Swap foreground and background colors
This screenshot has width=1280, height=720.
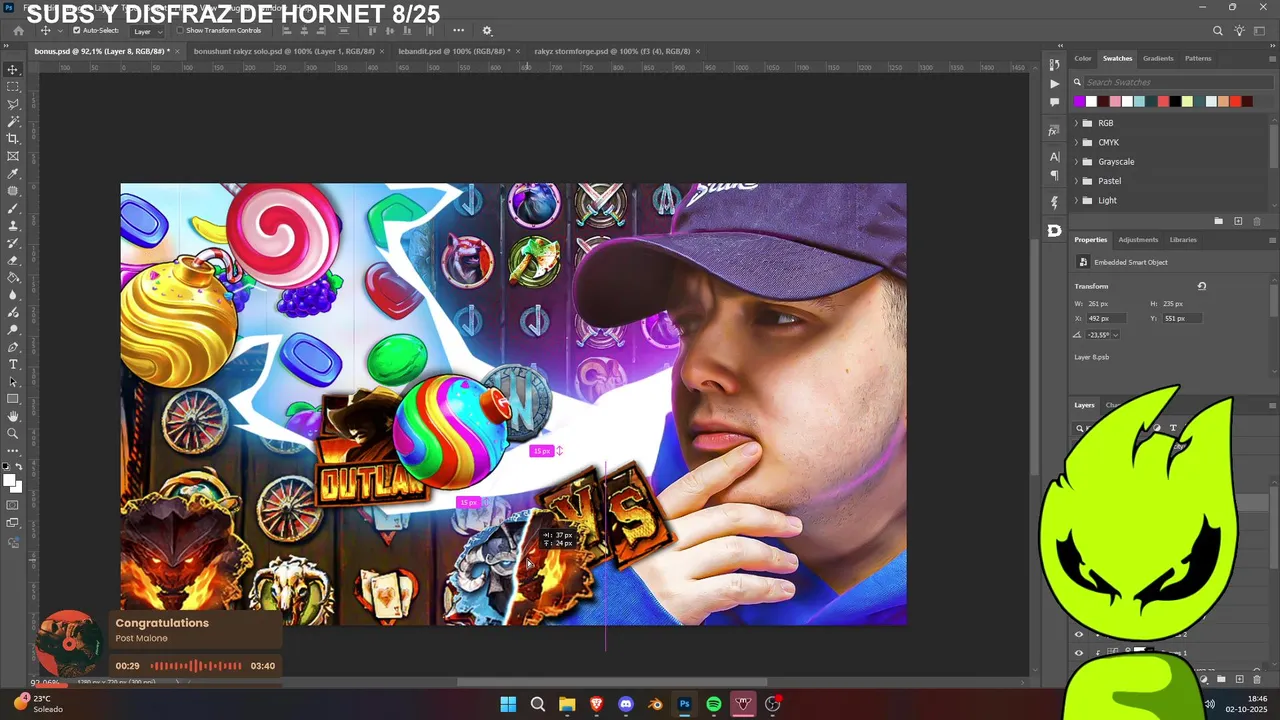[19, 467]
